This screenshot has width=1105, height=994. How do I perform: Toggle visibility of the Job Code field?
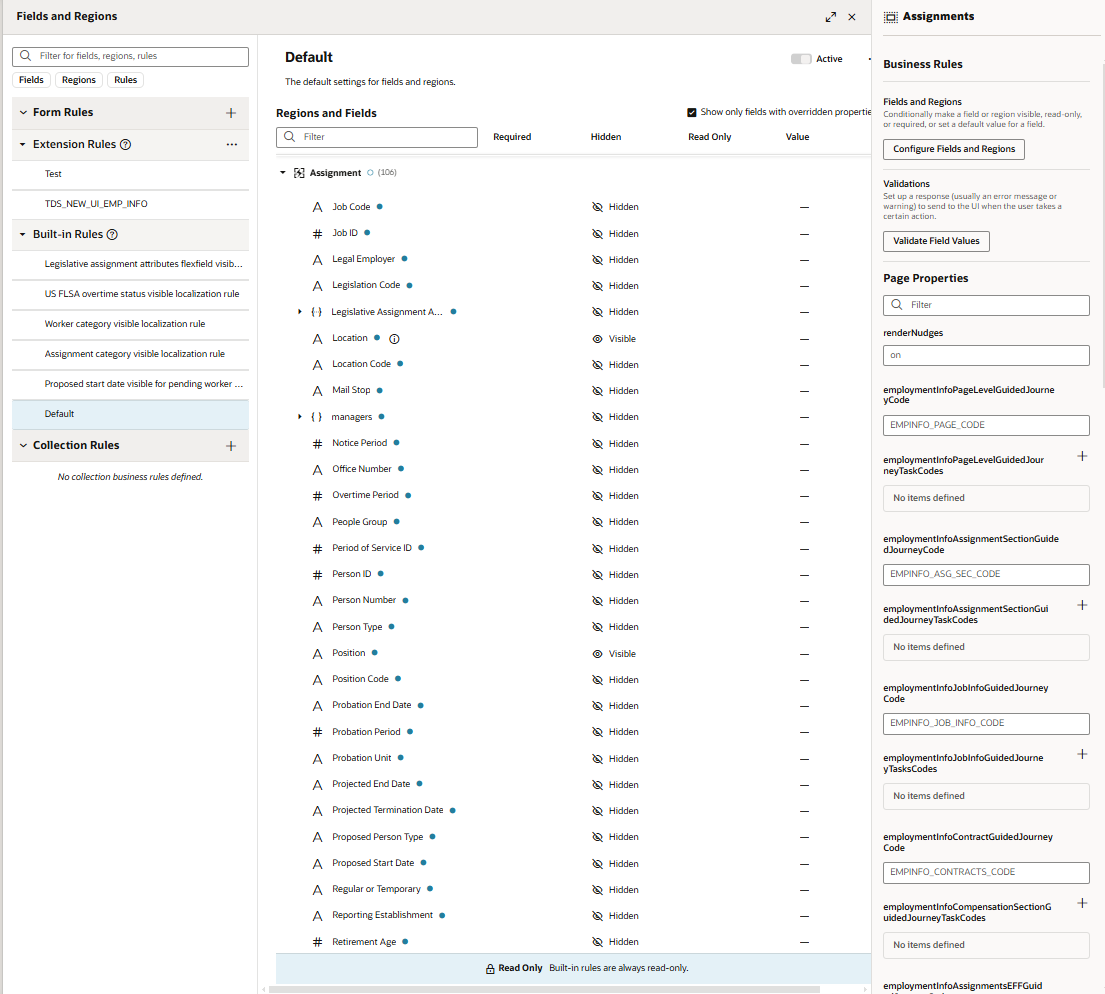(x=600, y=206)
